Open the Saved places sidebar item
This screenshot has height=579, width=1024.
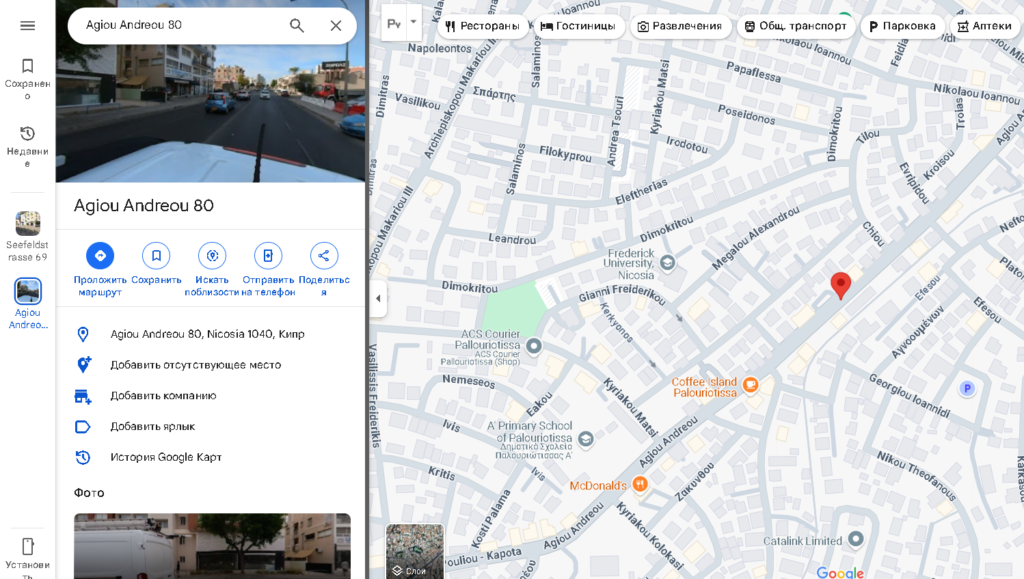pyautogui.click(x=27, y=79)
